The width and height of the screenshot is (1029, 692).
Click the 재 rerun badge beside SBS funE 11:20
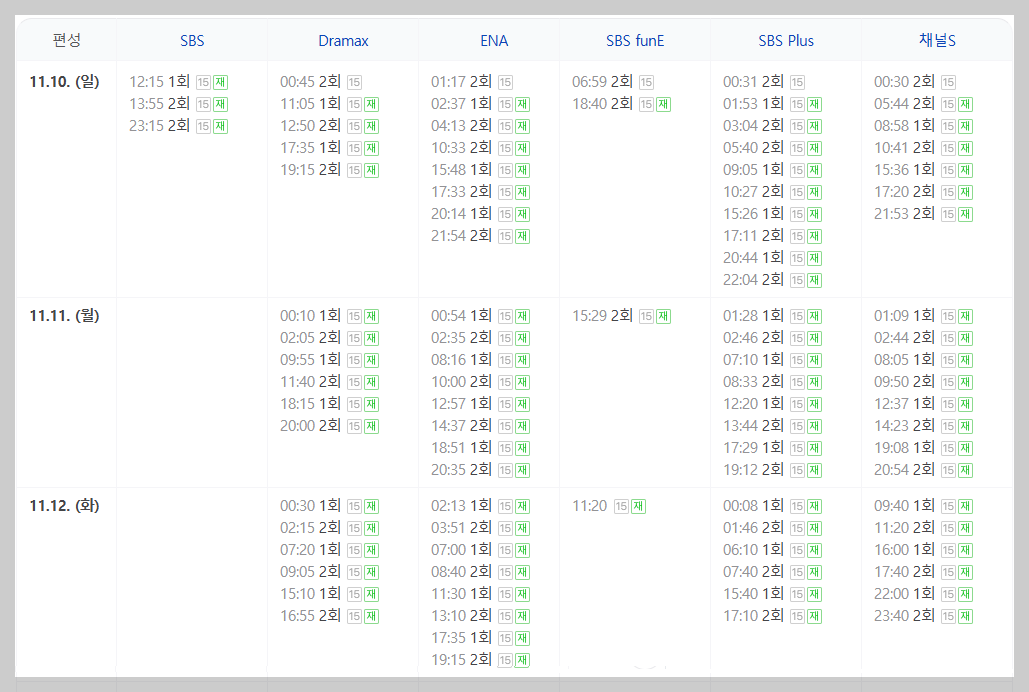pos(639,506)
